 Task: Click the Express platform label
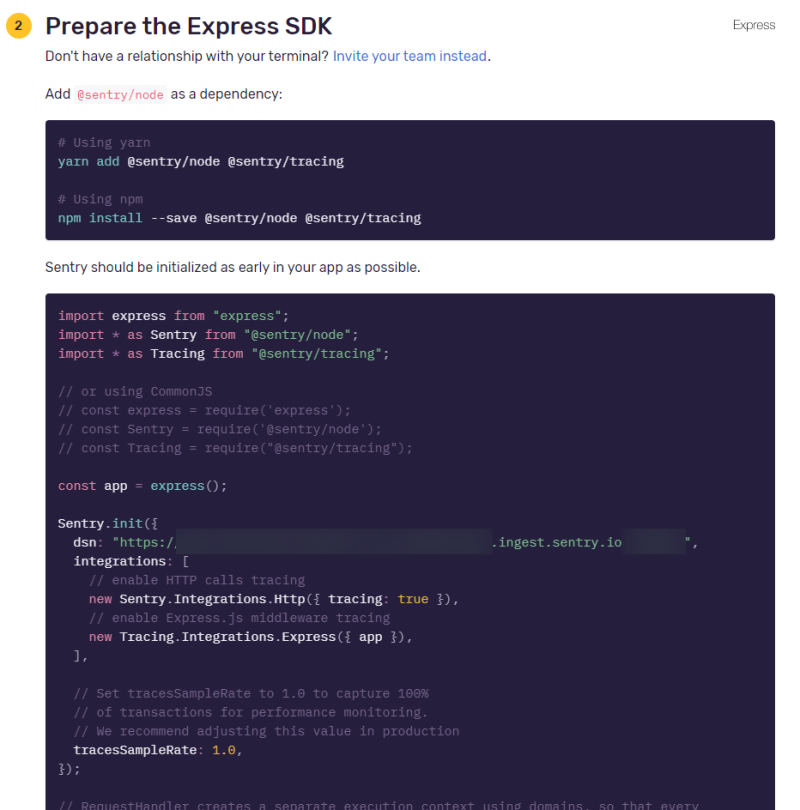[753, 25]
